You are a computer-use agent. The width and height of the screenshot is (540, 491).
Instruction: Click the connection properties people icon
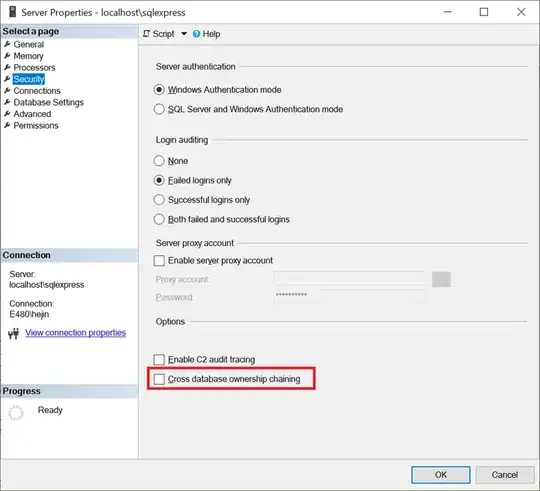13,333
